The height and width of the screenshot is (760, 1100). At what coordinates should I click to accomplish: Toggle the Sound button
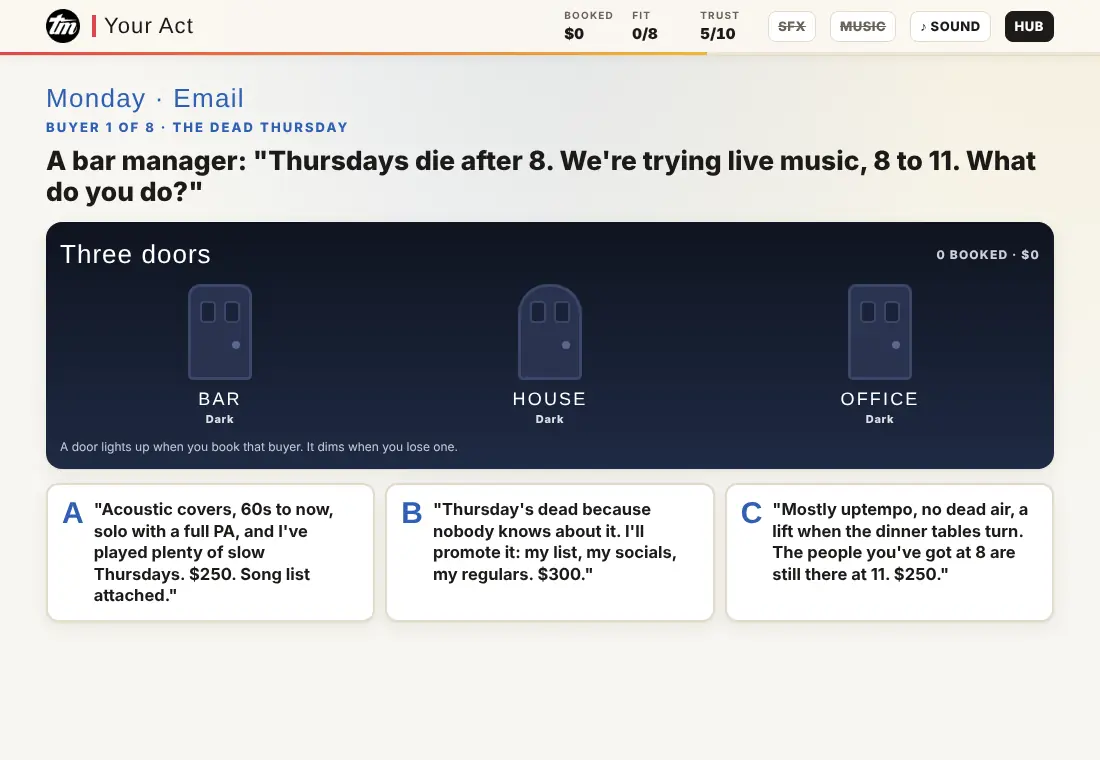point(950,27)
